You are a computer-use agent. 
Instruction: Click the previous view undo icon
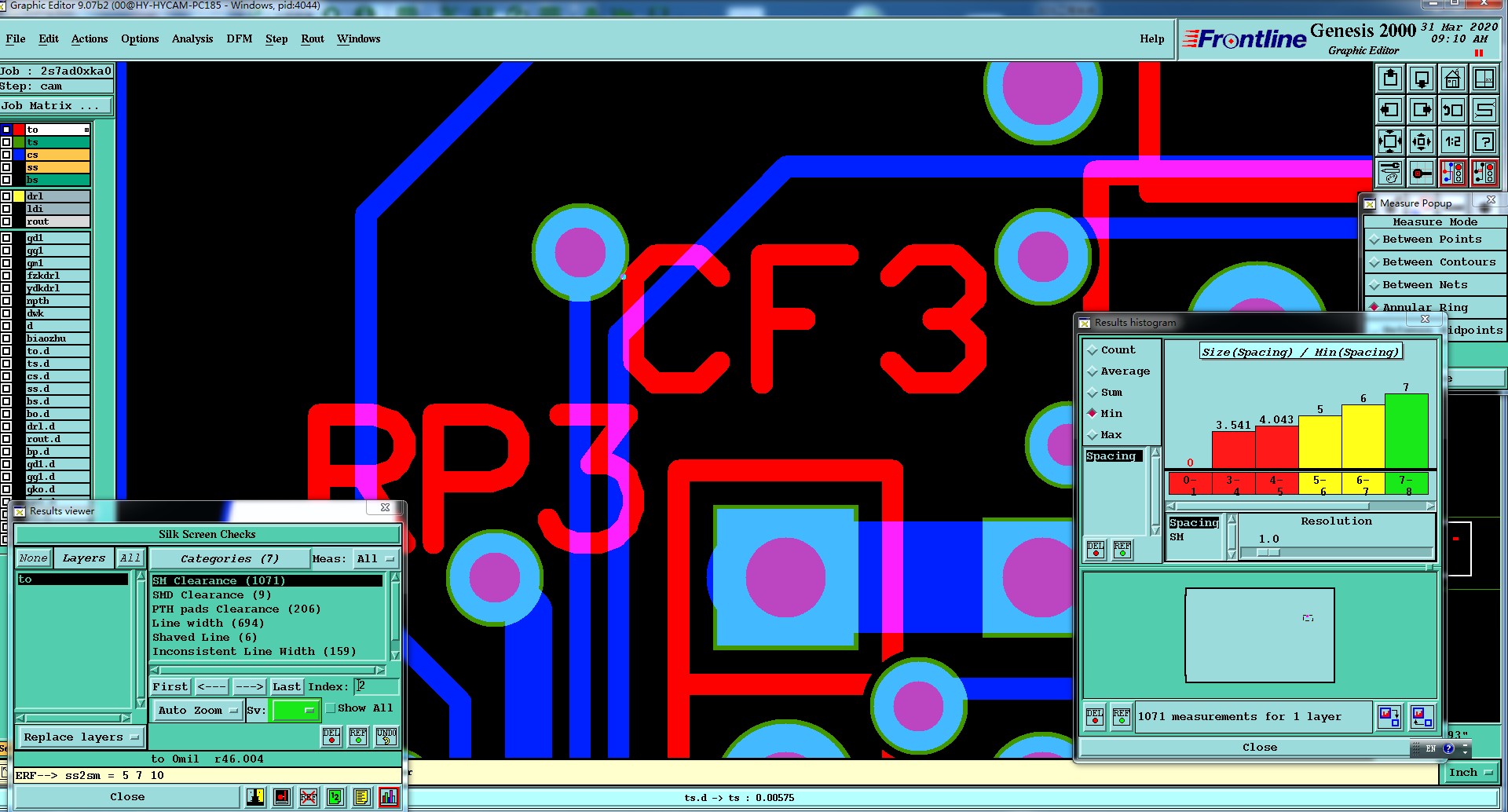(1453, 110)
